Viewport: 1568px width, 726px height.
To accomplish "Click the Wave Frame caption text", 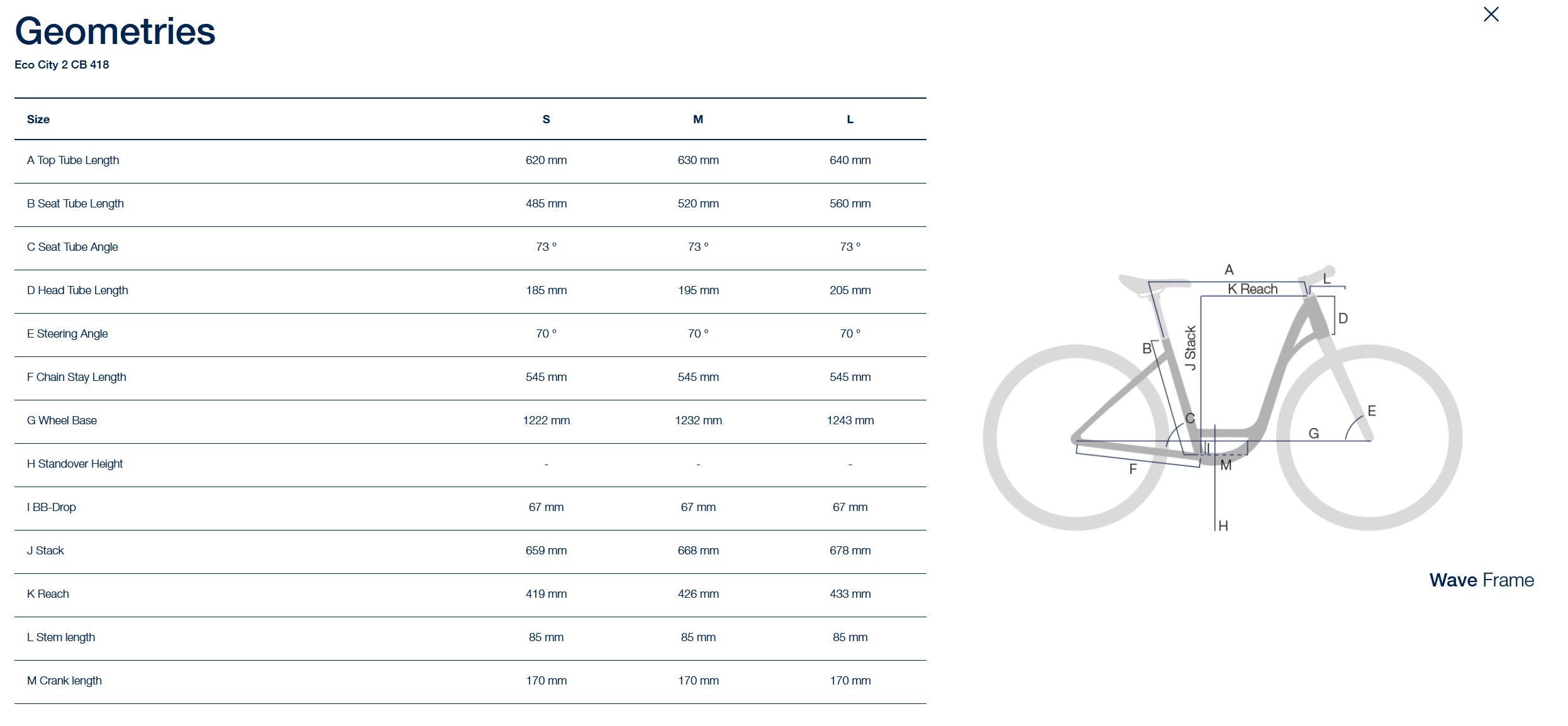I will point(1481,580).
